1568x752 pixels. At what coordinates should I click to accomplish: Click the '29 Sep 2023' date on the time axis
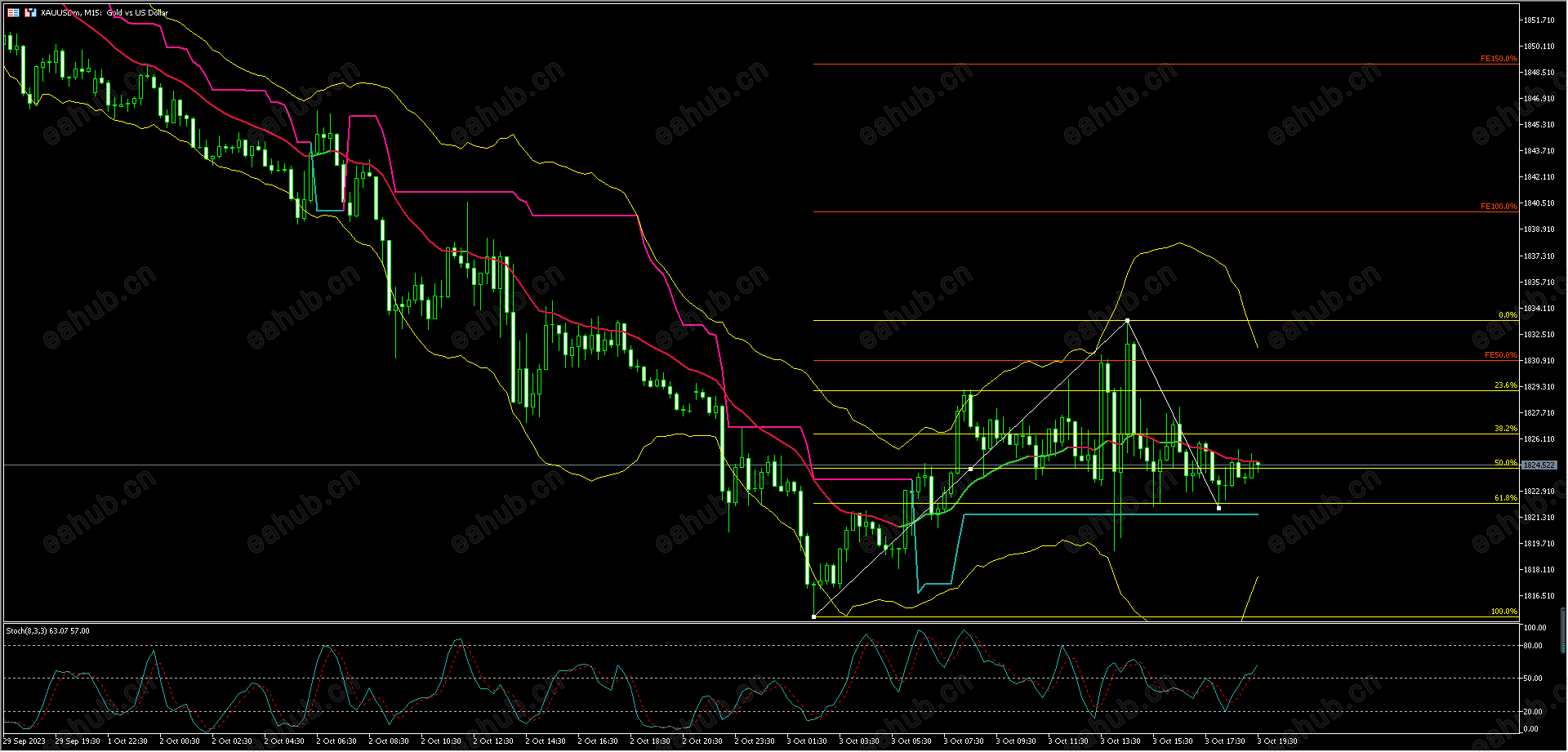tap(24, 741)
